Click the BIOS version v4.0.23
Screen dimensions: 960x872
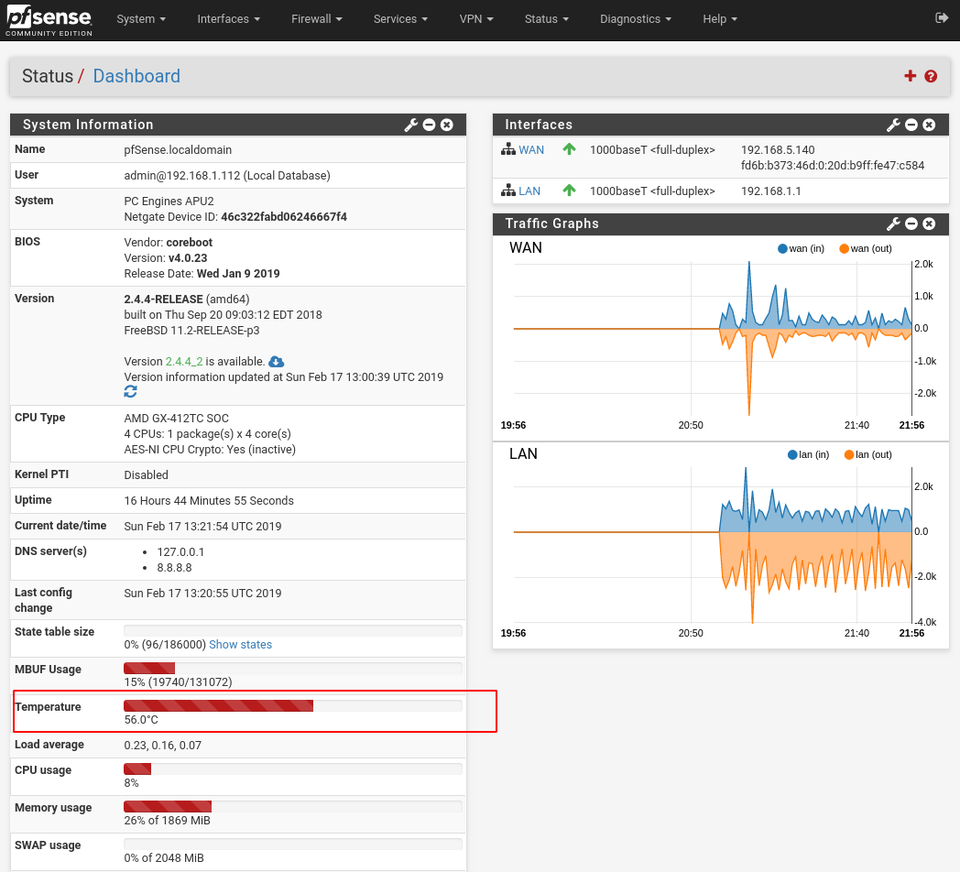click(188, 258)
